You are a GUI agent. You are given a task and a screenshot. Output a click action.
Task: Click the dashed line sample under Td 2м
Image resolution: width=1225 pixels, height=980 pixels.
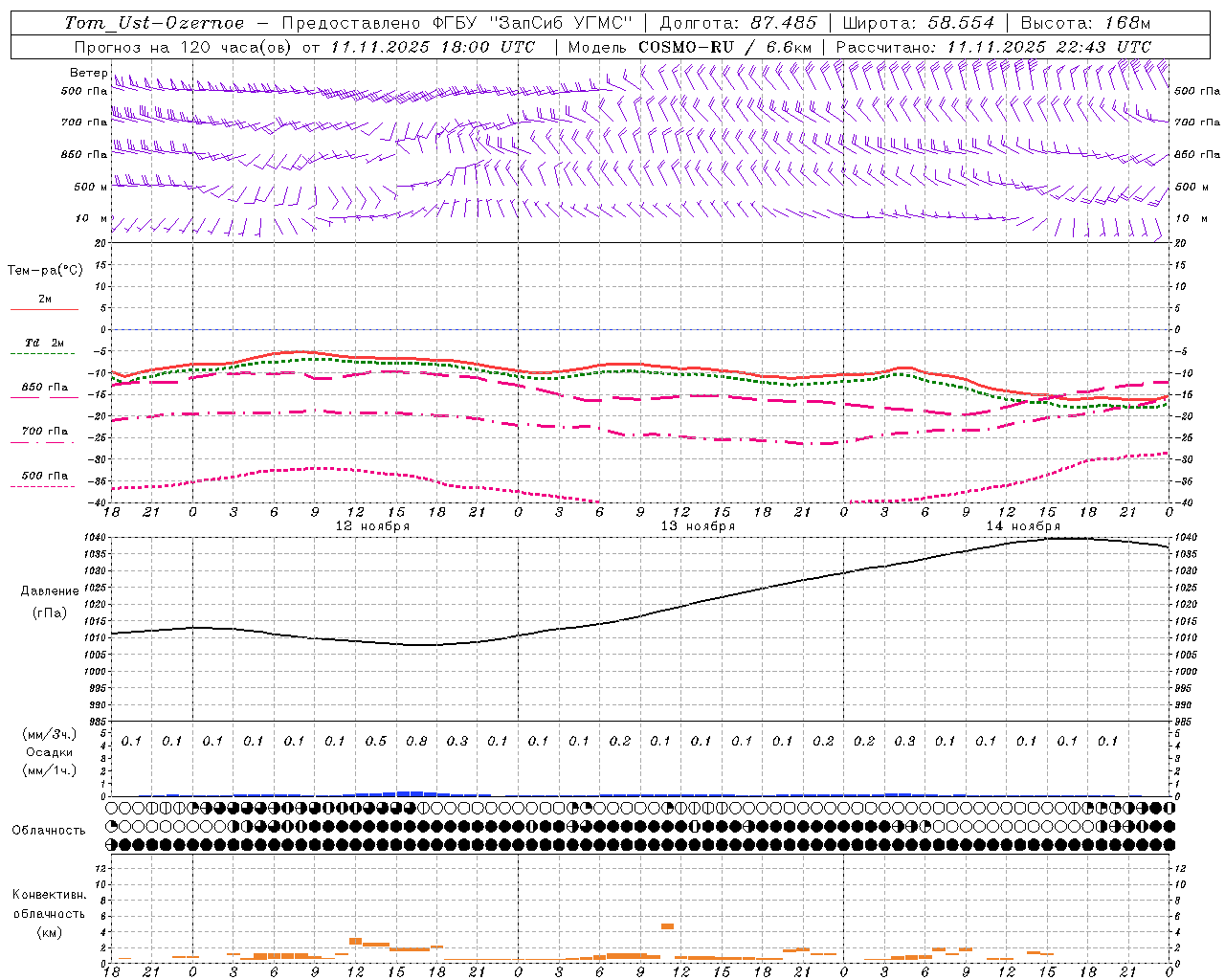(44, 353)
